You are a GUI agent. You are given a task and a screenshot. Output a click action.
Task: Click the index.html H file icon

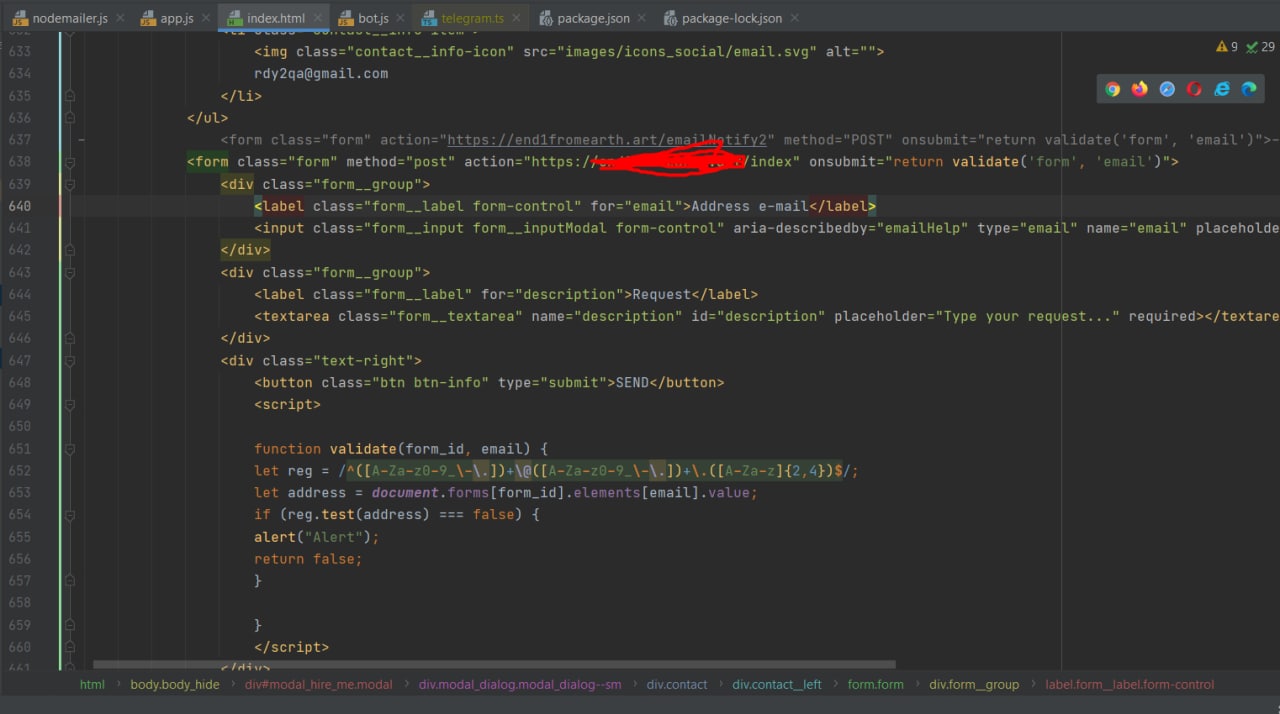click(234, 18)
